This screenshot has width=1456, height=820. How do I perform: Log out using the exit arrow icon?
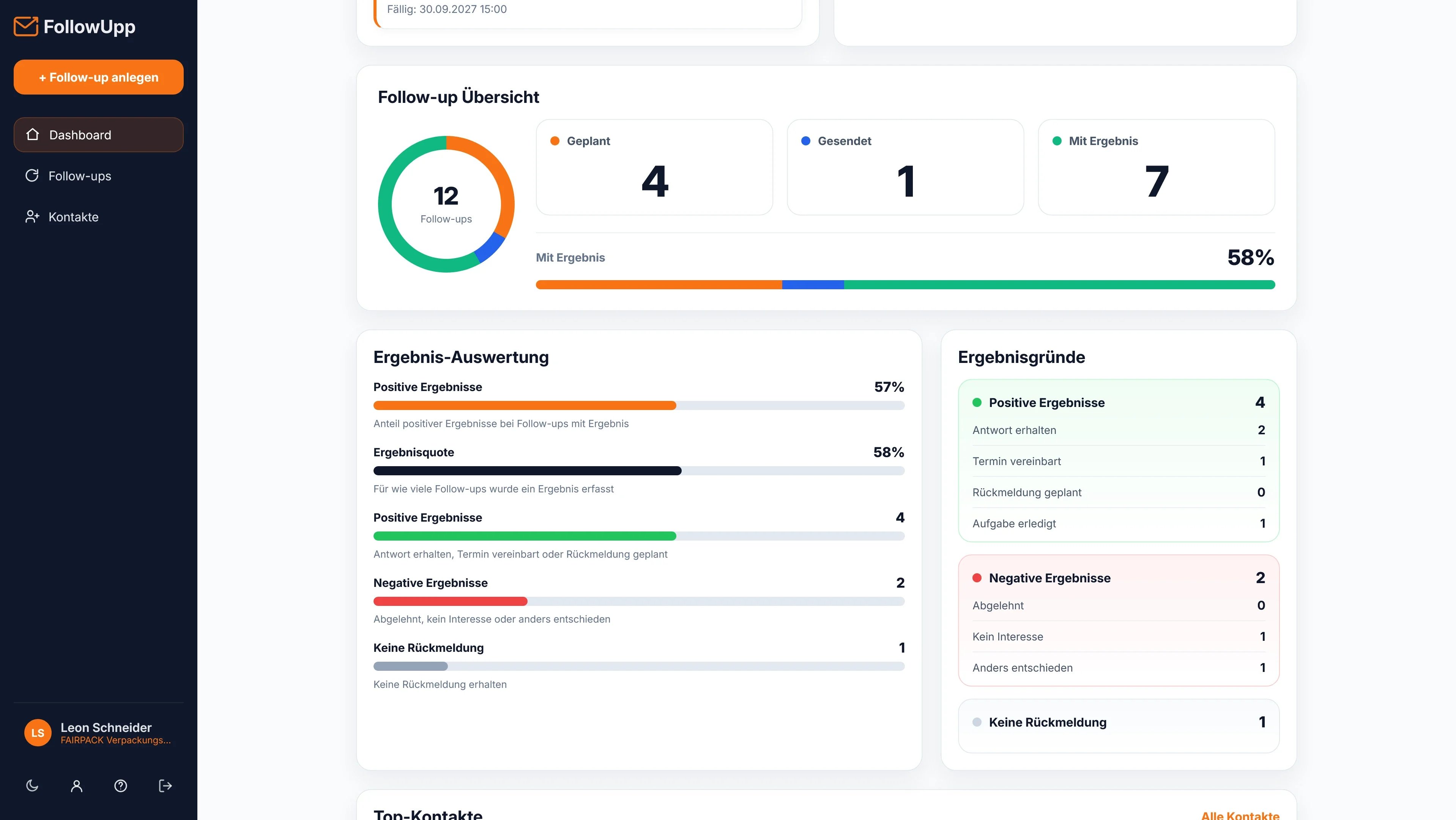(x=165, y=785)
